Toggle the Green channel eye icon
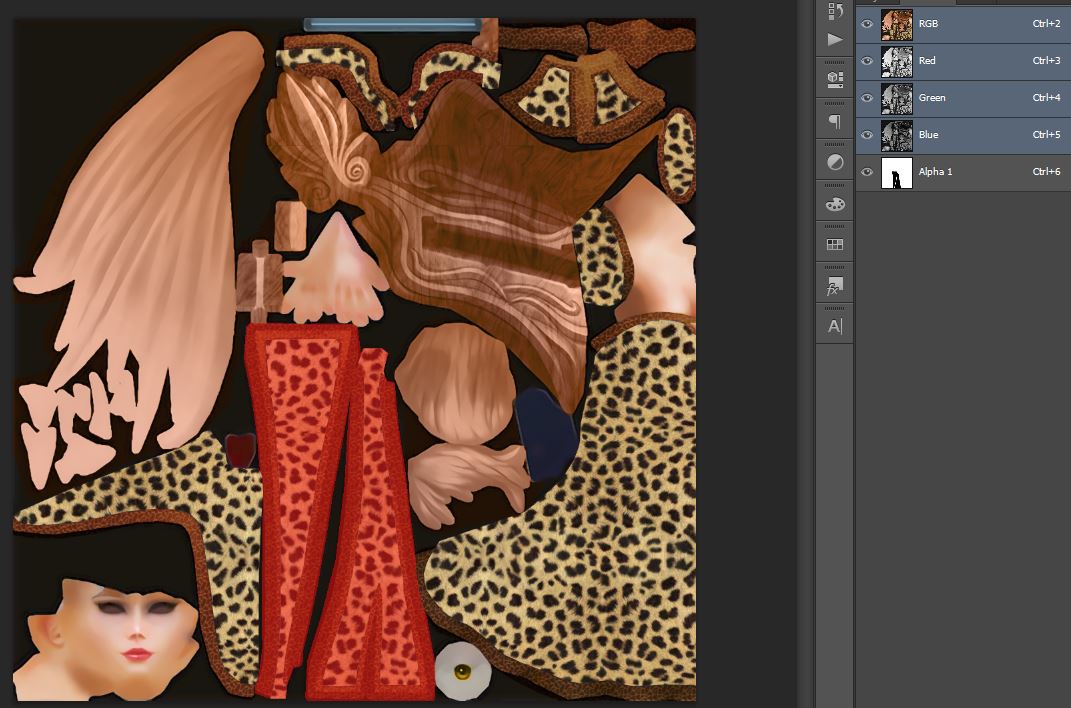This screenshot has width=1071, height=708. pyautogui.click(x=867, y=98)
